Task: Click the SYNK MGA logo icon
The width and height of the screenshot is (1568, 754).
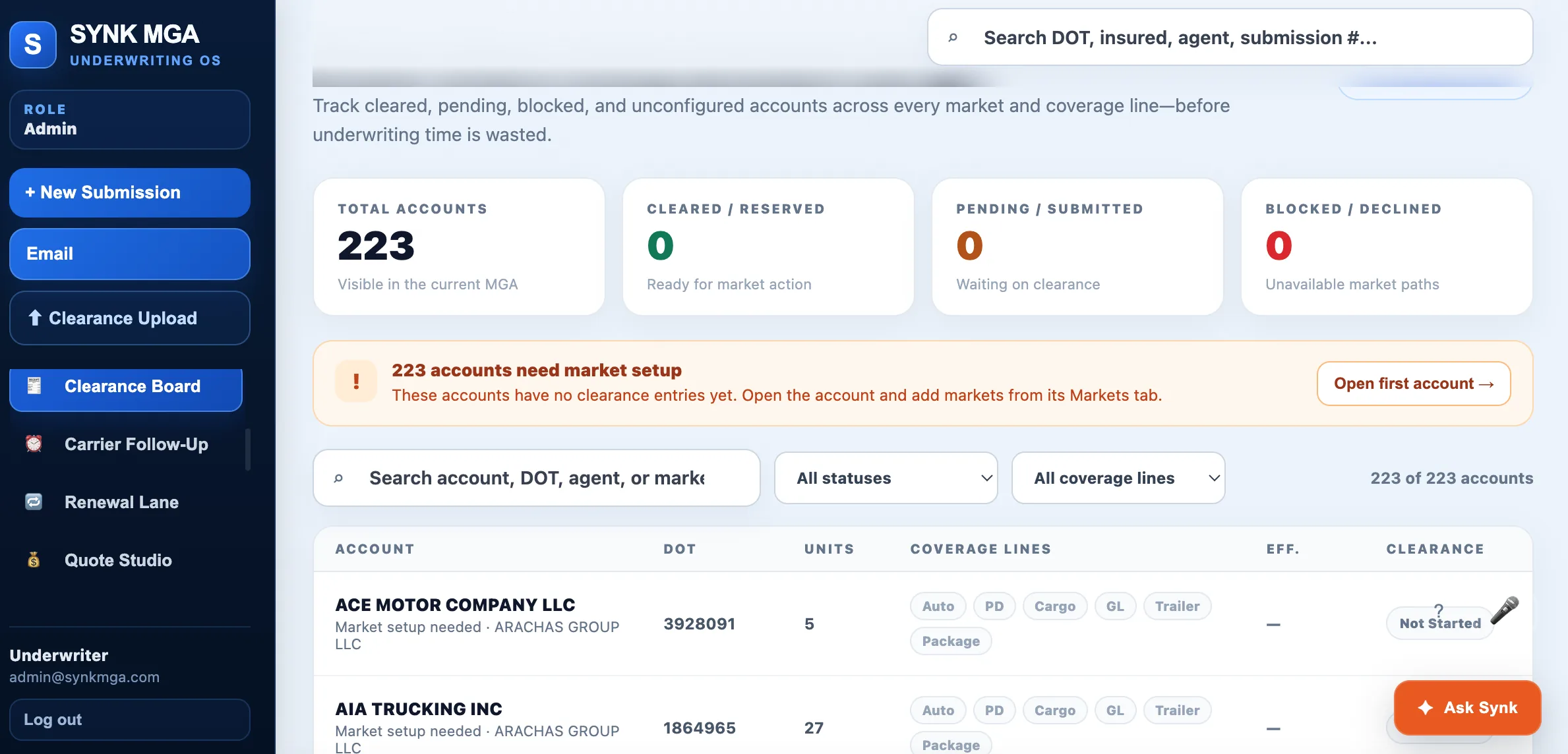Action: (x=33, y=45)
